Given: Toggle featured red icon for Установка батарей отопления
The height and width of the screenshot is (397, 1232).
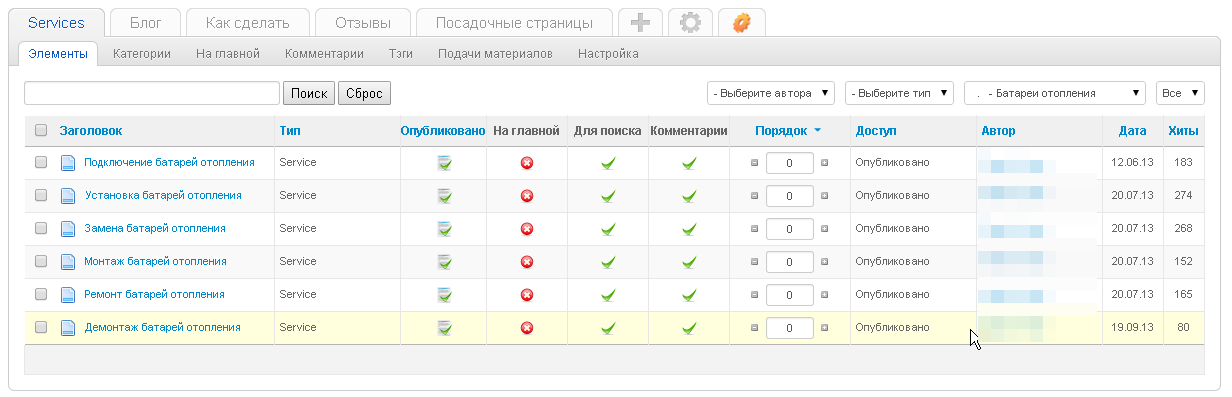Looking at the screenshot, I should [527, 196].
